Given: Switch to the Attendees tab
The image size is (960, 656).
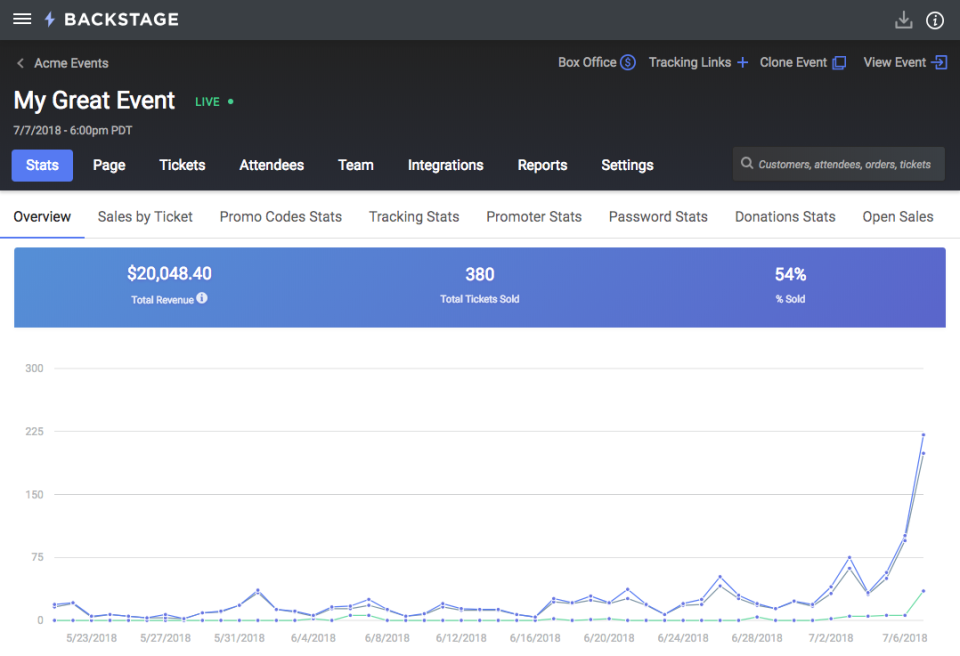Looking at the screenshot, I should coord(271,165).
